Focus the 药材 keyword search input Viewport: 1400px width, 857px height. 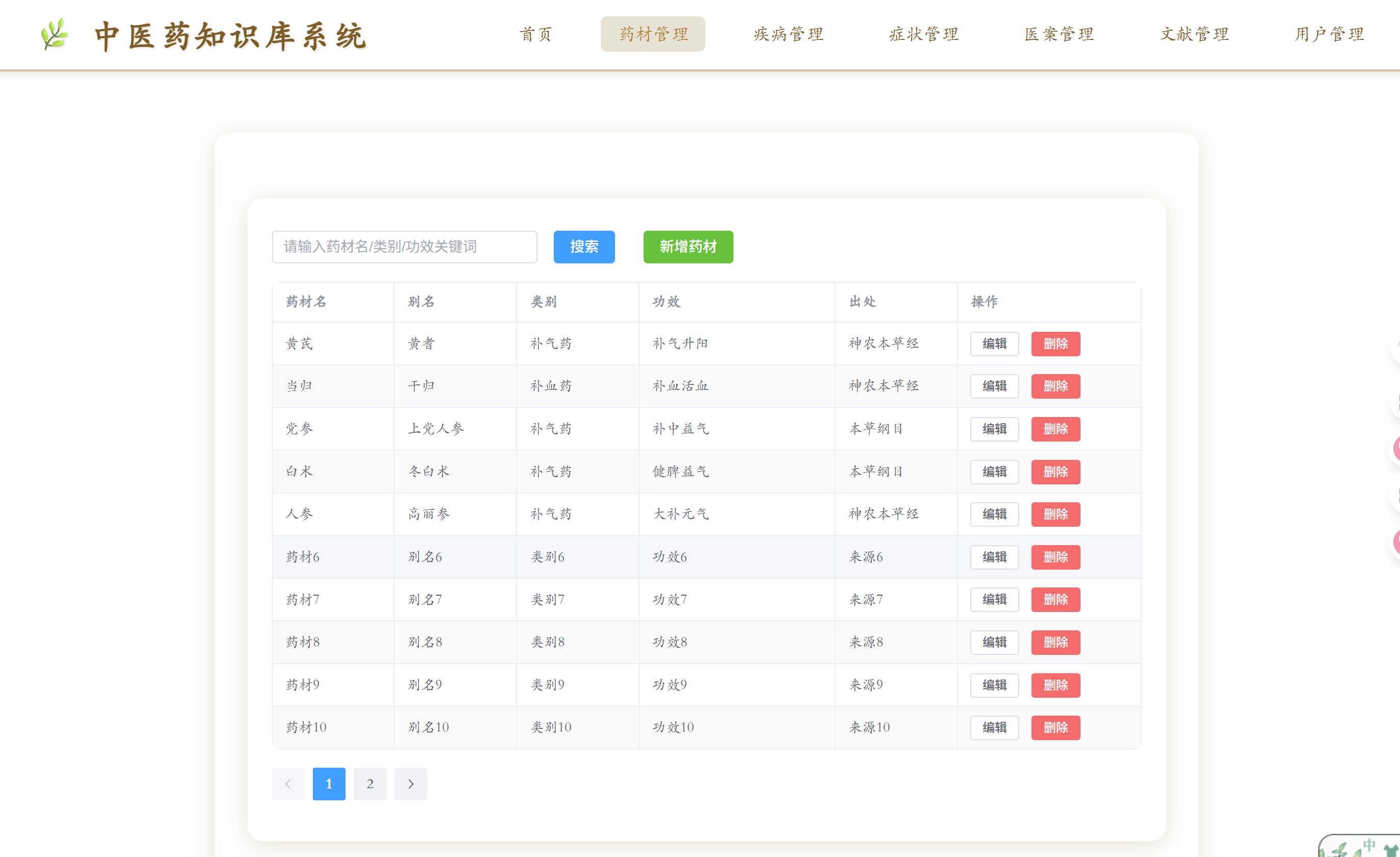coord(404,247)
